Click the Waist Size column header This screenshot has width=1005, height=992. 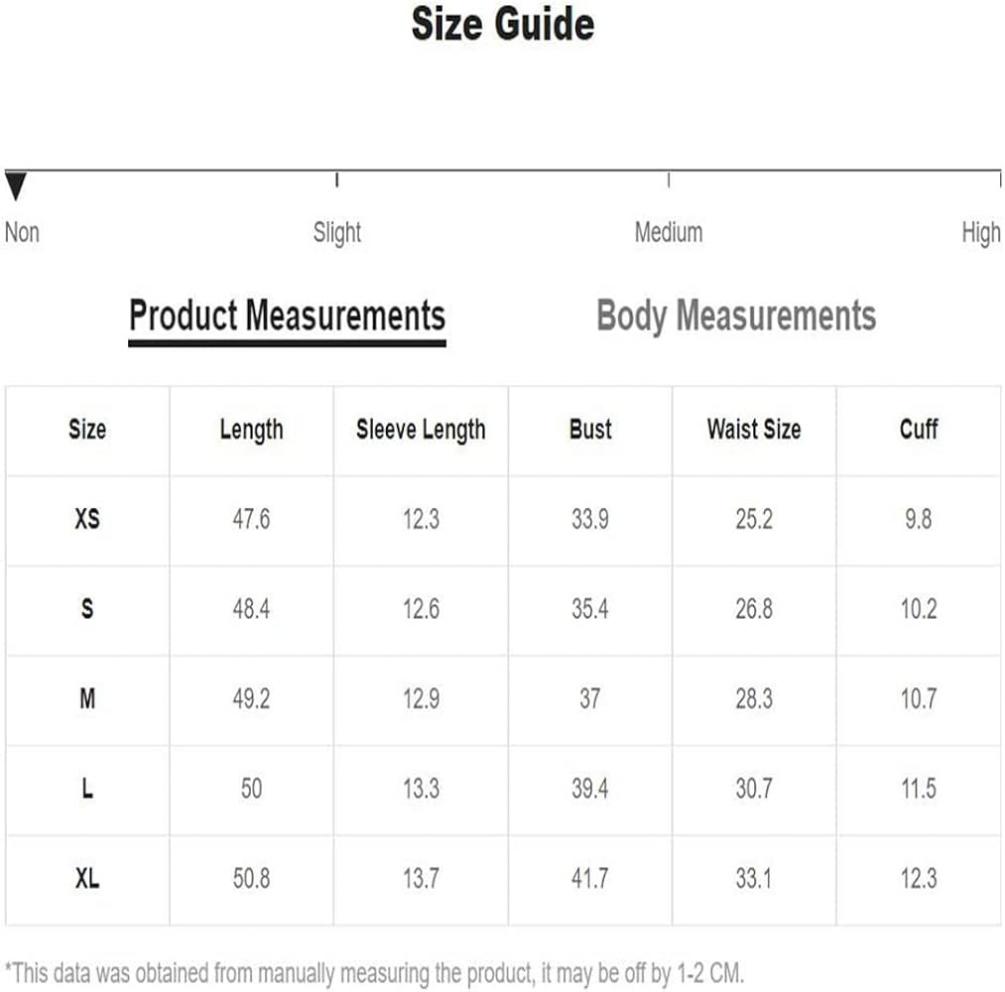click(754, 429)
